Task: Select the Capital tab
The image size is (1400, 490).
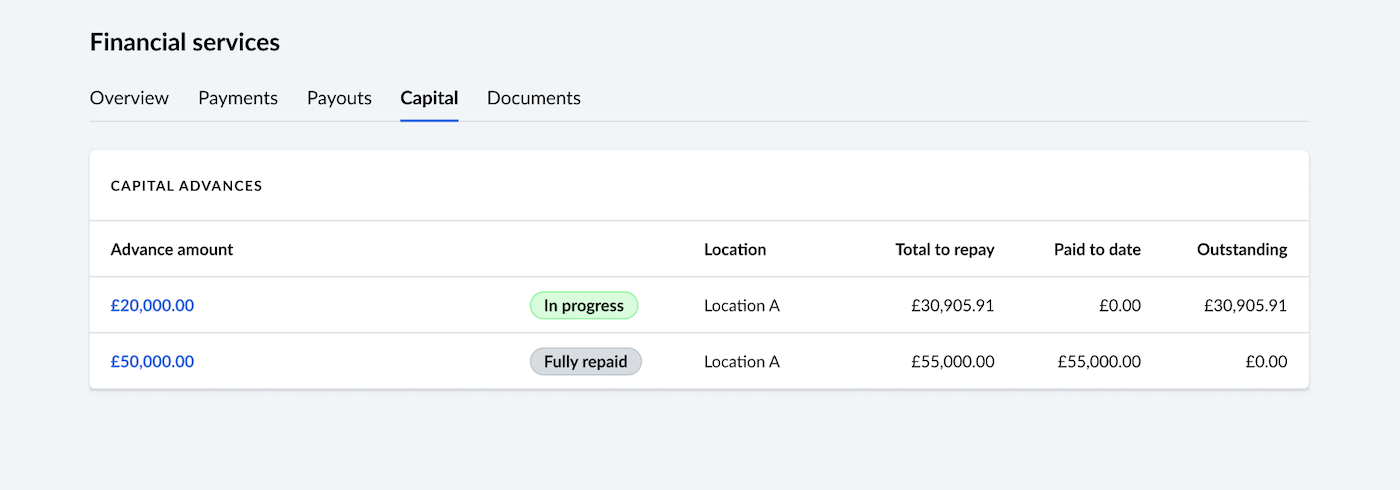Action: (x=429, y=98)
